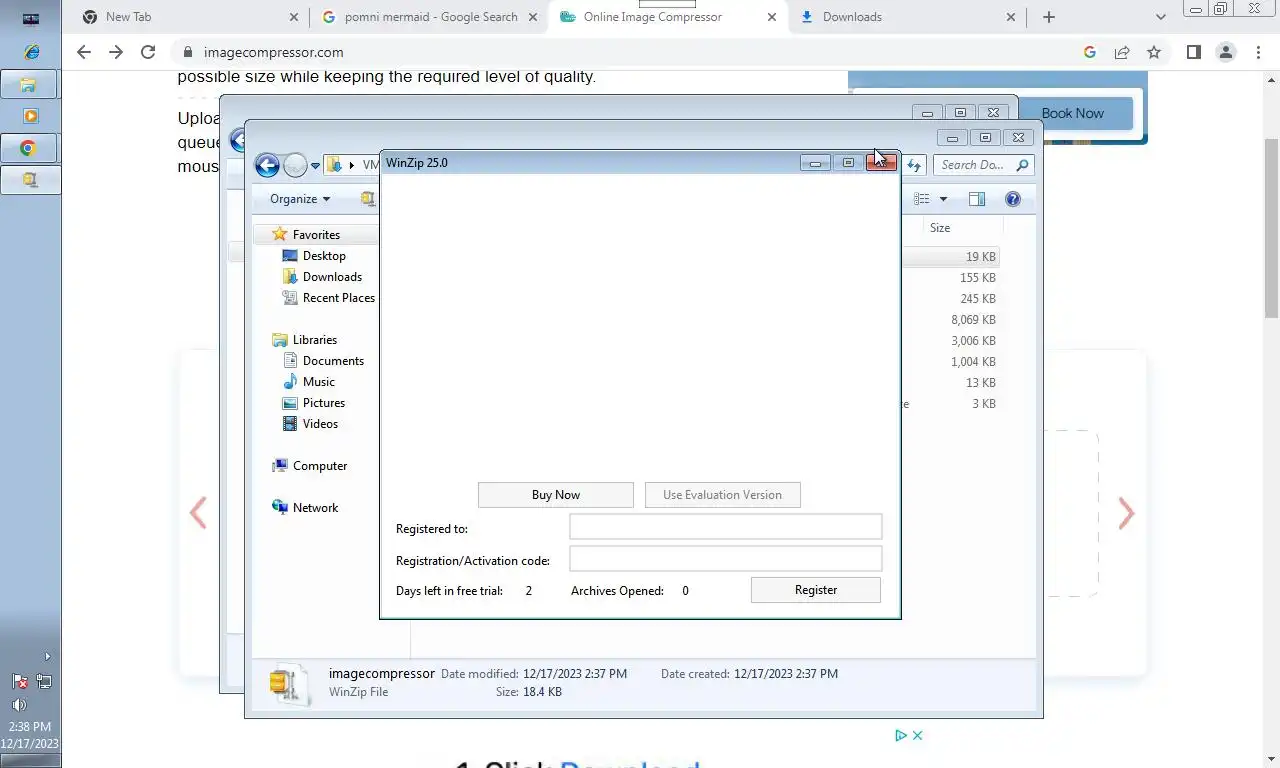
Task: Click the WinZip taskbar icon
Action: 30,180
